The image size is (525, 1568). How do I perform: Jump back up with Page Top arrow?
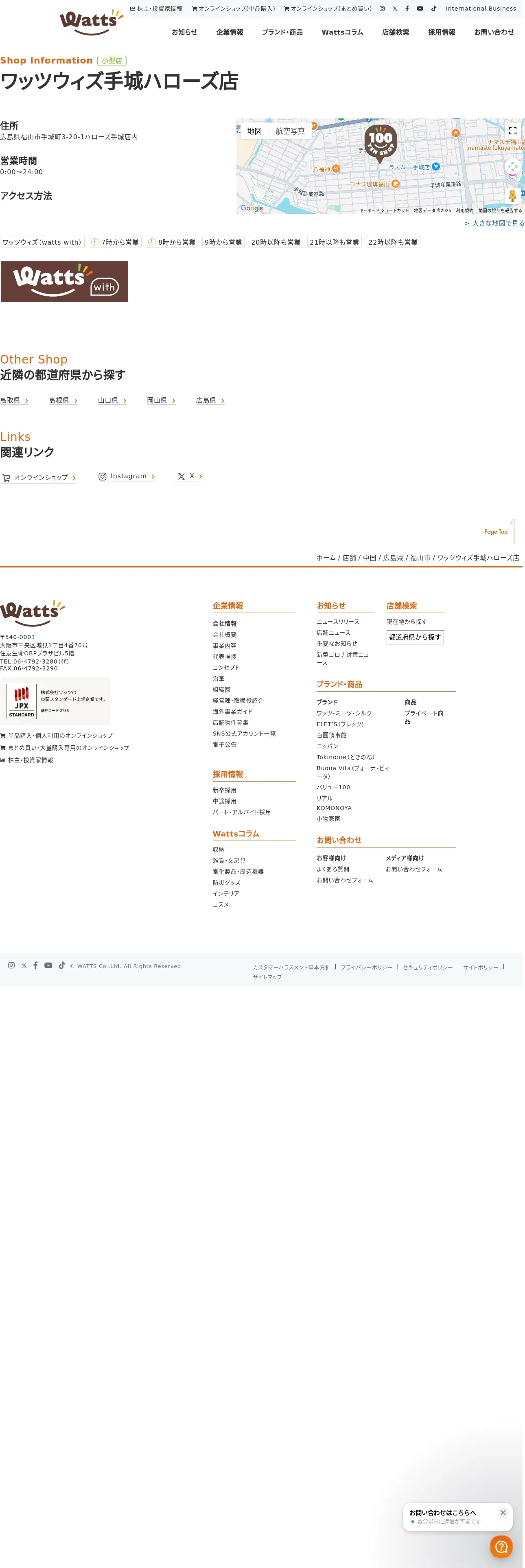click(499, 531)
